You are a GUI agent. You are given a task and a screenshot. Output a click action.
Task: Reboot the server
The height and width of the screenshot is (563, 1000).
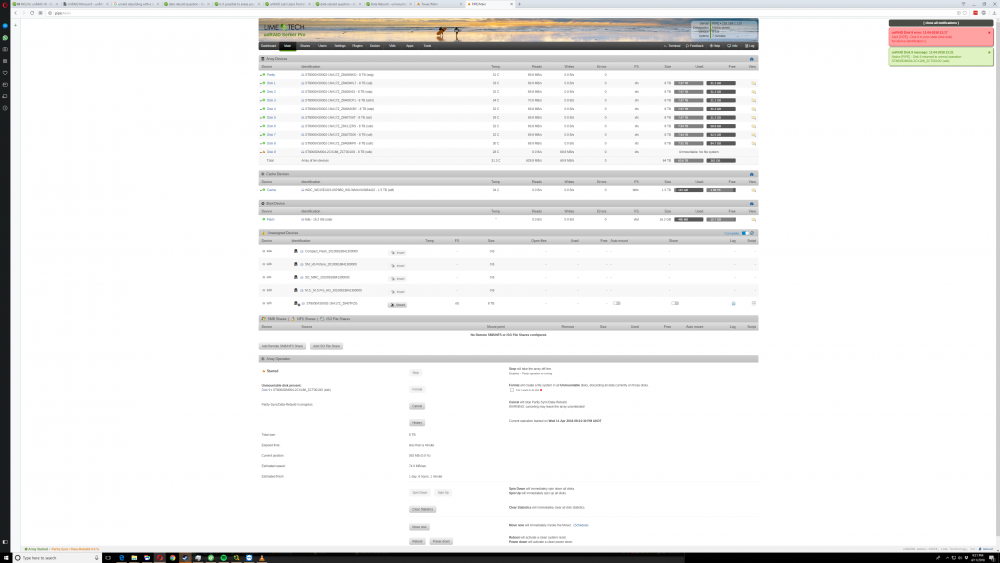[x=417, y=541]
